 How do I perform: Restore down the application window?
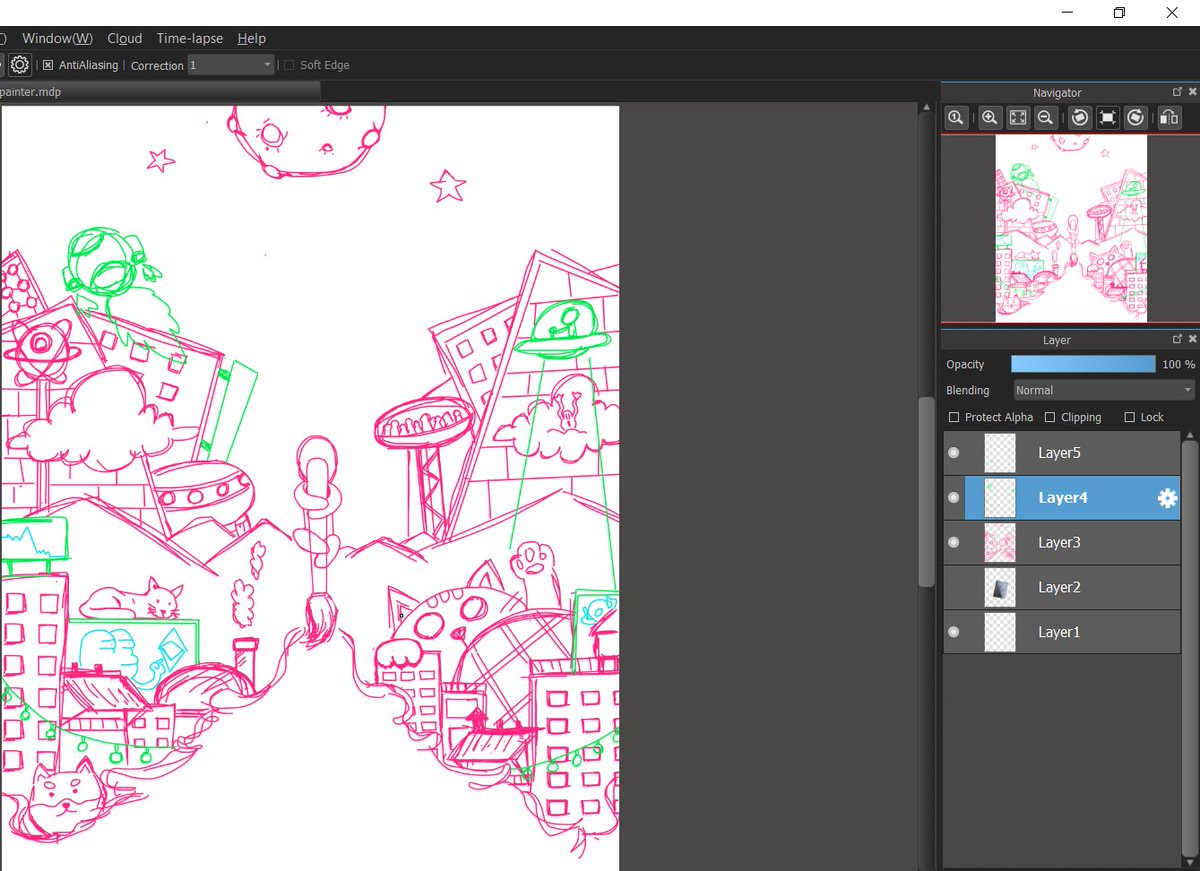[1119, 13]
